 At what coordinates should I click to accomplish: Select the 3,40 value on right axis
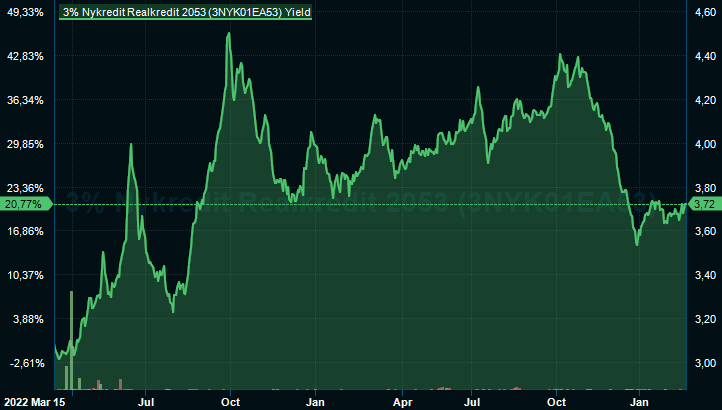pos(704,275)
